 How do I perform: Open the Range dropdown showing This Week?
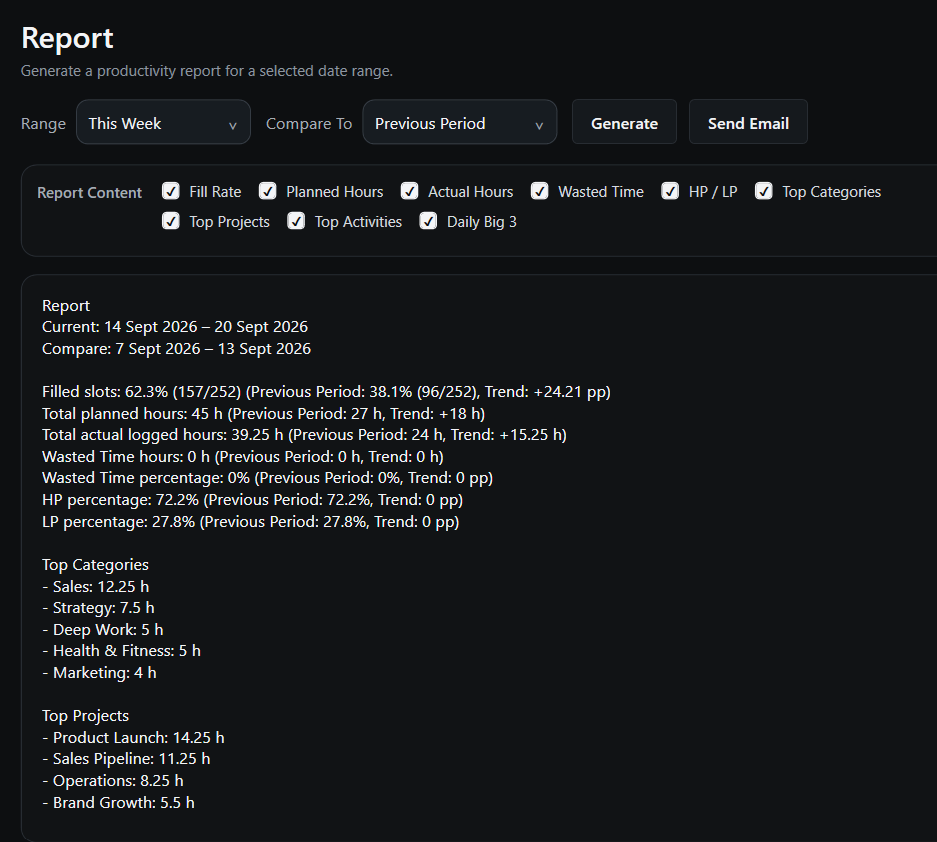[x=163, y=122]
